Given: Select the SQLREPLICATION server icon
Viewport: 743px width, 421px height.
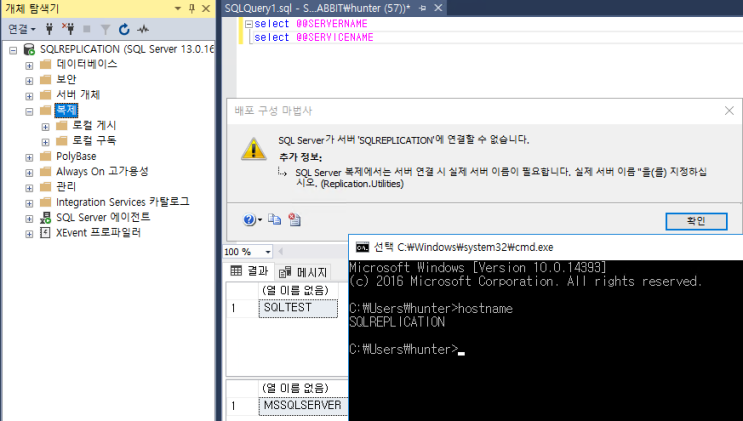Looking at the screenshot, I should pos(29,49).
